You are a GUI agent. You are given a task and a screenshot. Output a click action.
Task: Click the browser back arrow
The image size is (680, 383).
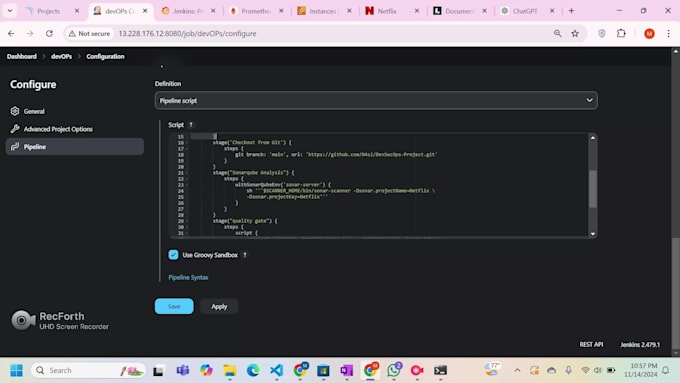(11, 33)
